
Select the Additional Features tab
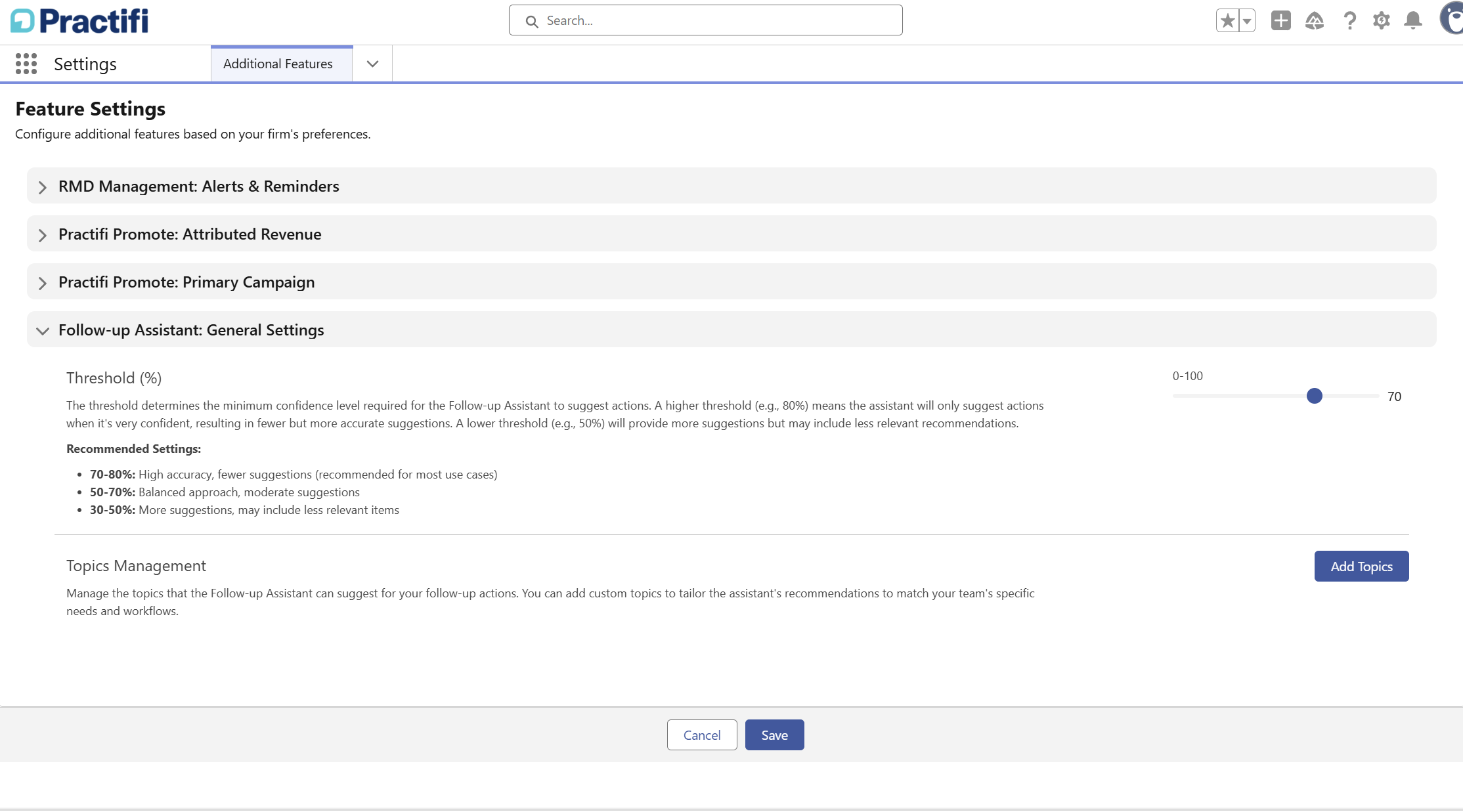(281, 64)
